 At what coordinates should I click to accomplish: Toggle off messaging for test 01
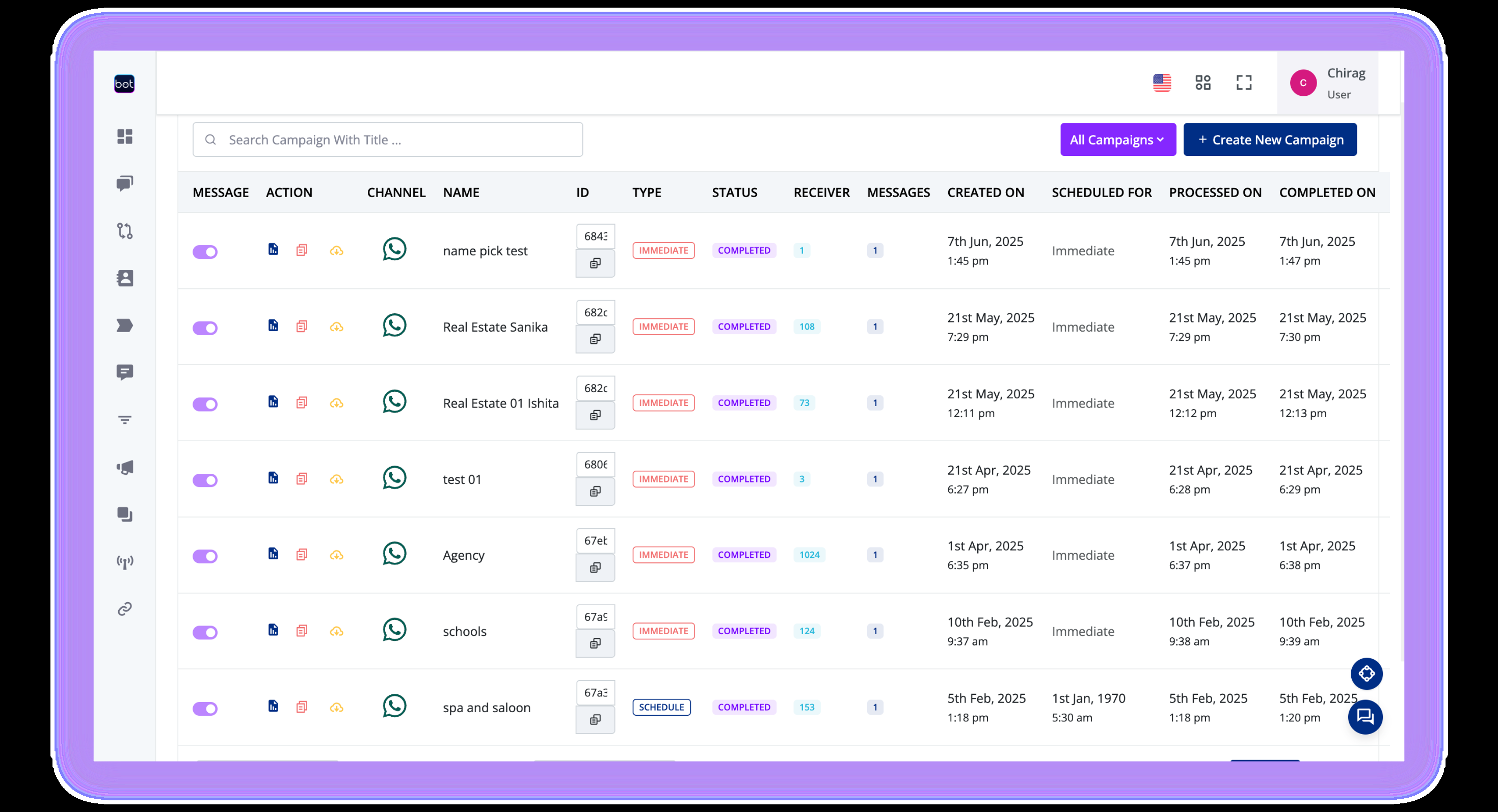tap(205, 480)
